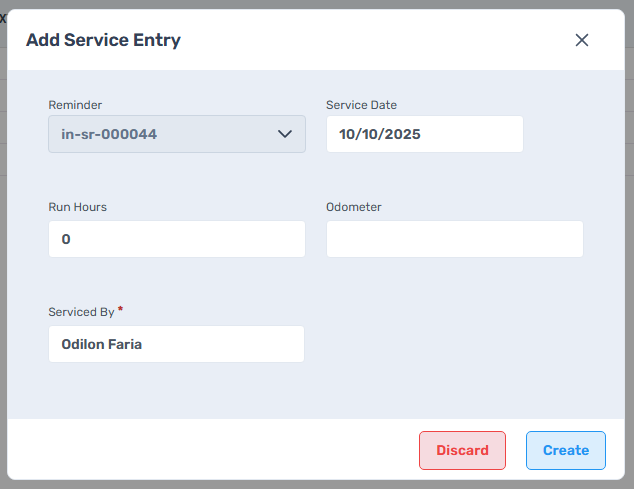Click the Odilon Faria name text

101,344
